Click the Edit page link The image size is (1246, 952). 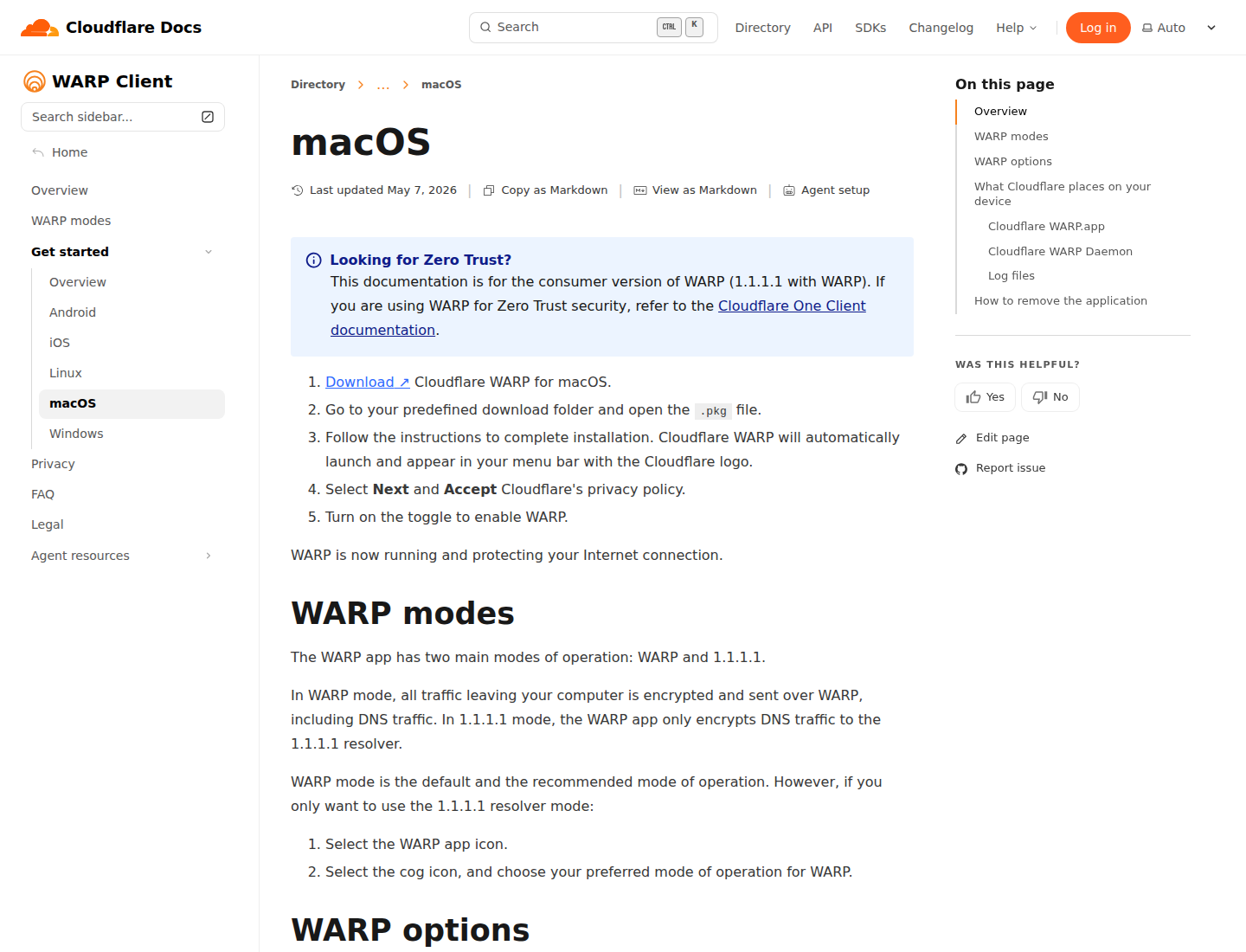click(x=992, y=438)
